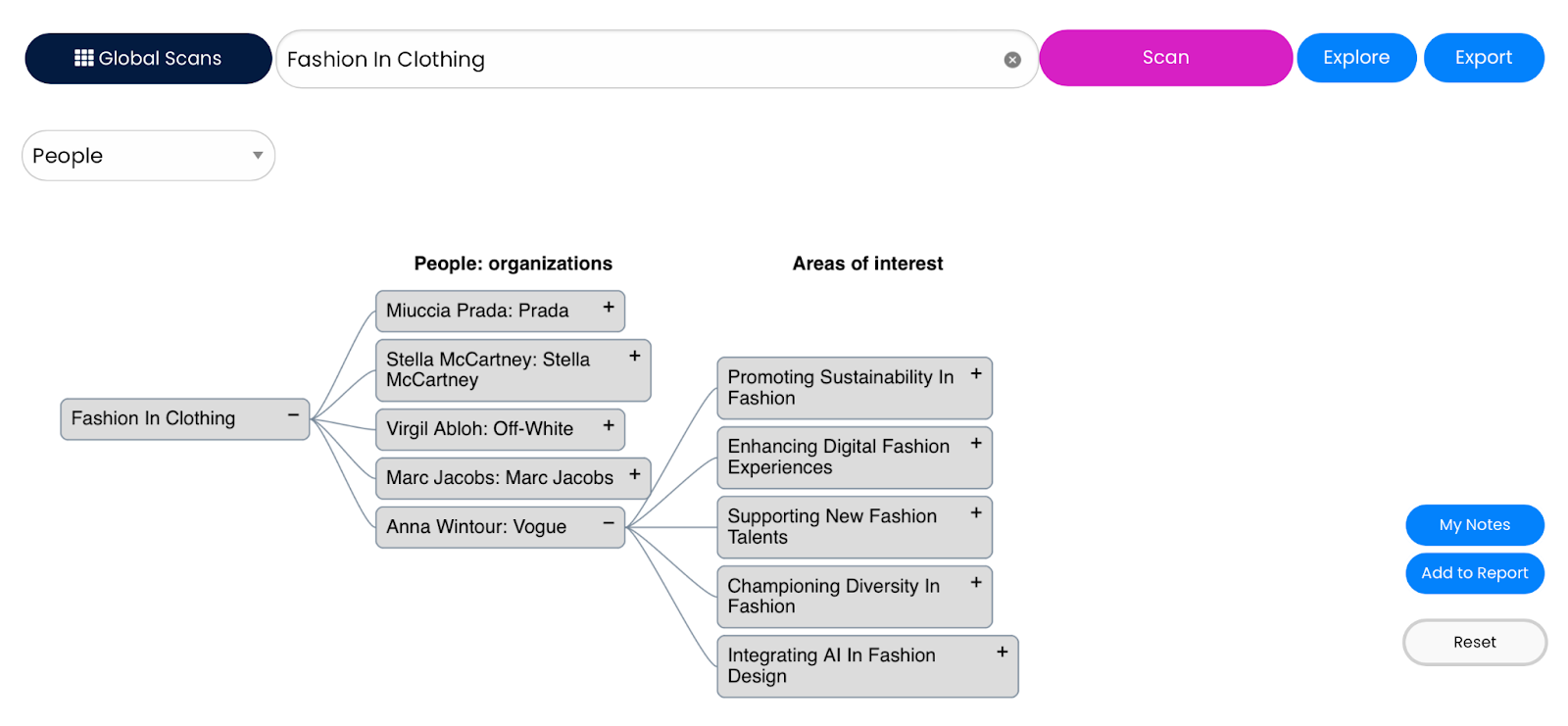1568x726 pixels.
Task: Clear the search field with the X icon
Action: pyautogui.click(x=1012, y=60)
